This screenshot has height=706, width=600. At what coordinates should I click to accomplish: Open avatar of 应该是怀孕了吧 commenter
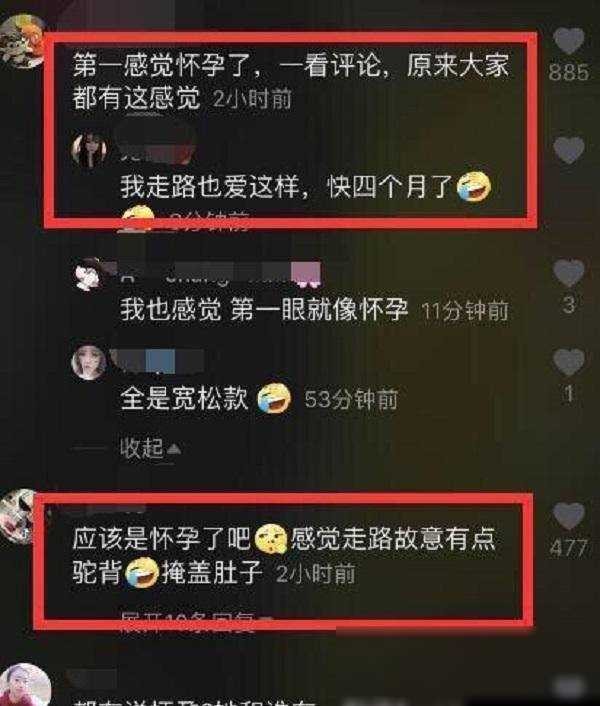[x=17, y=516]
